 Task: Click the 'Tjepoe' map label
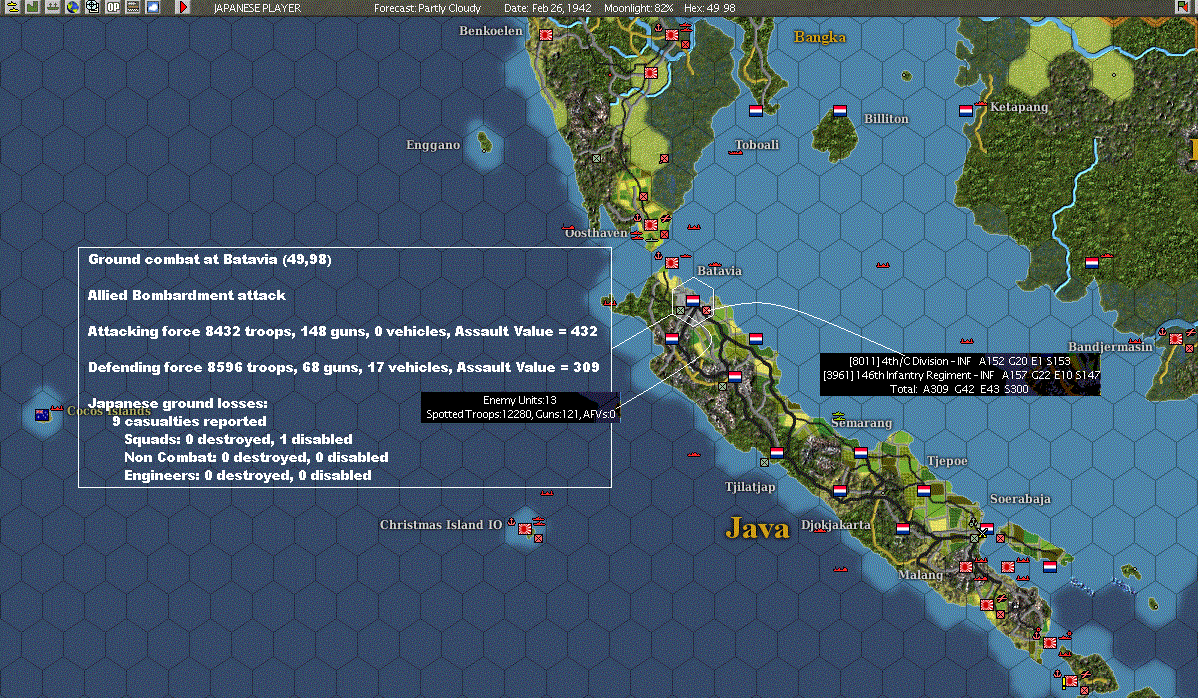[x=947, y=460]
